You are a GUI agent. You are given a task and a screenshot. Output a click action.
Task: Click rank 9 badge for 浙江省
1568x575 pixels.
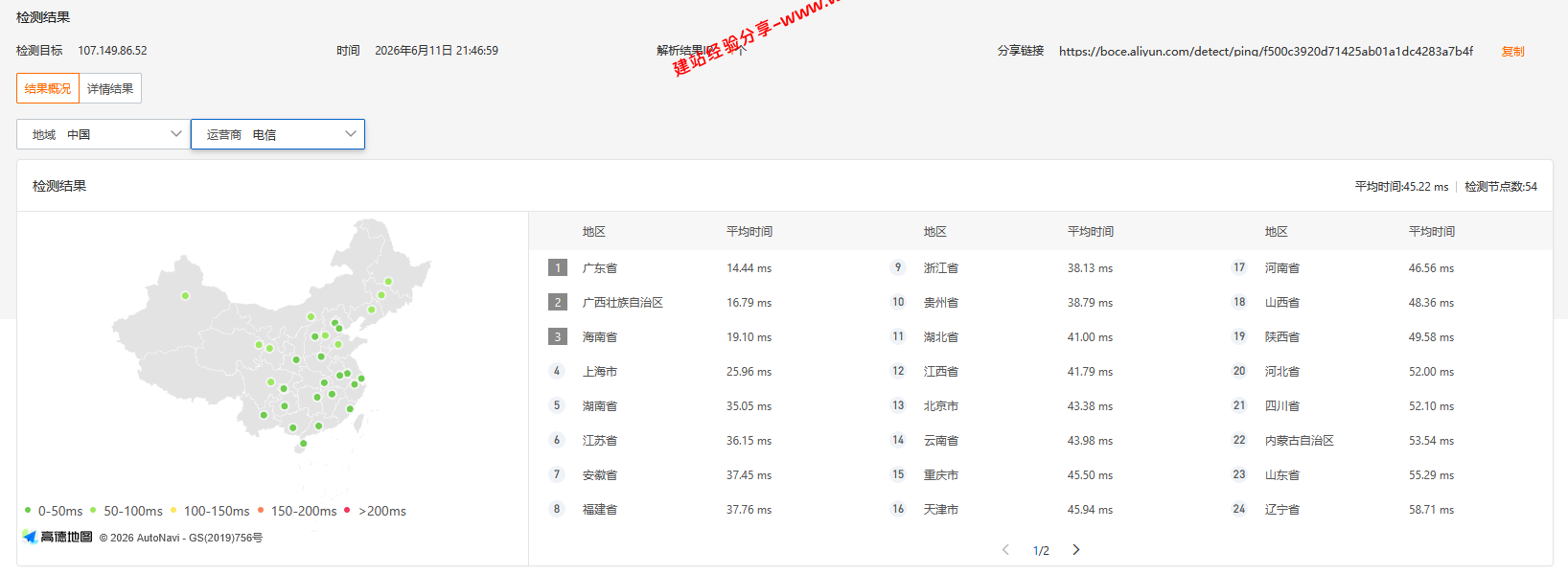[898, 267]
